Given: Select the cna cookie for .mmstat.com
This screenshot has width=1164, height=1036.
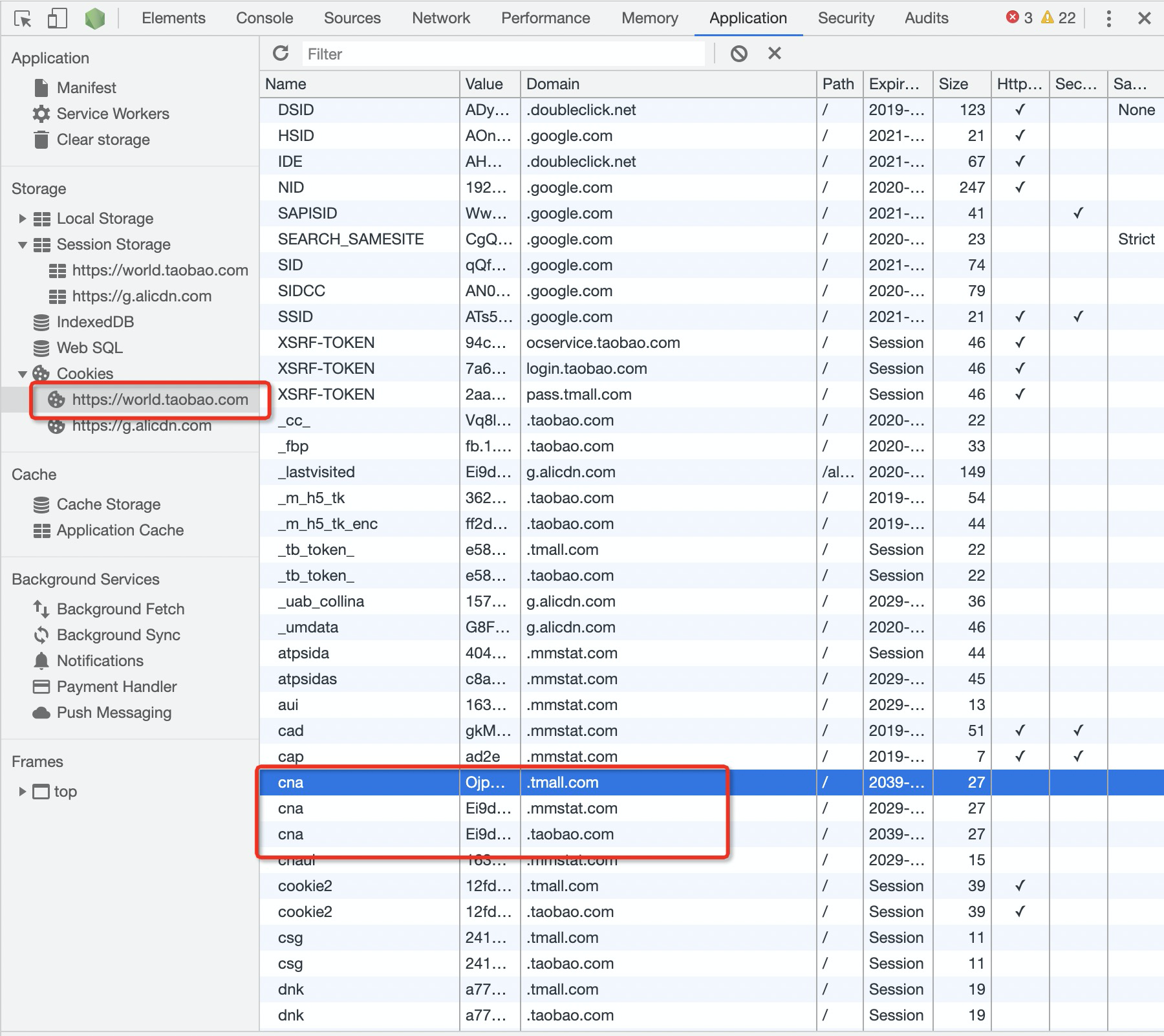Looking at the screenshot, I should (x=711, y=808).
